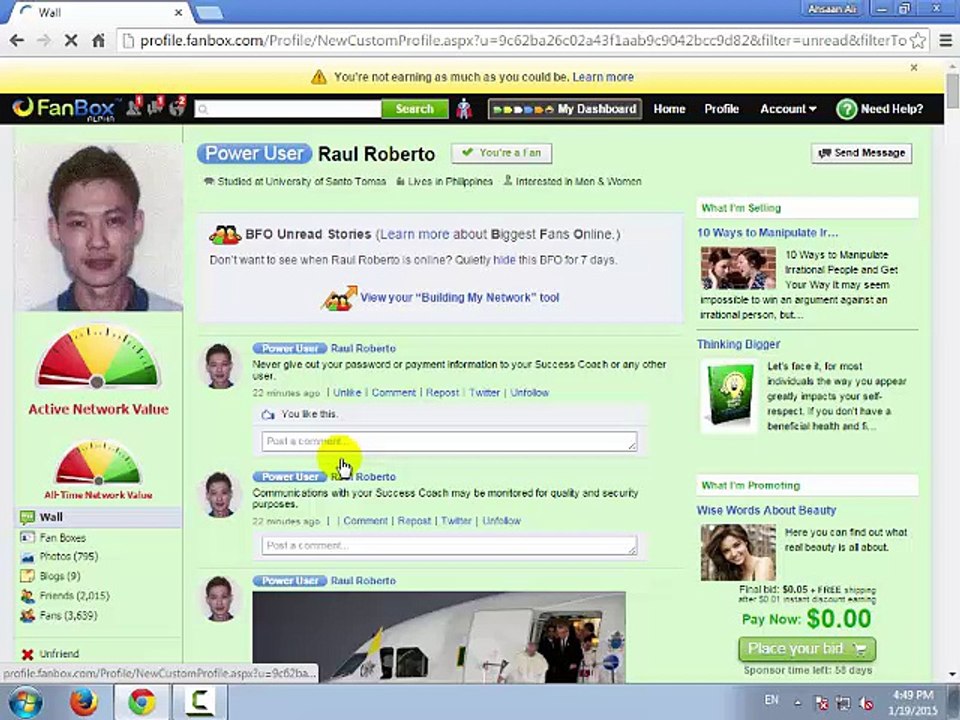The height and width of the screenshot is (720, 960).
Task: Click the browser back arrow
Action: [x=17, y=40]
